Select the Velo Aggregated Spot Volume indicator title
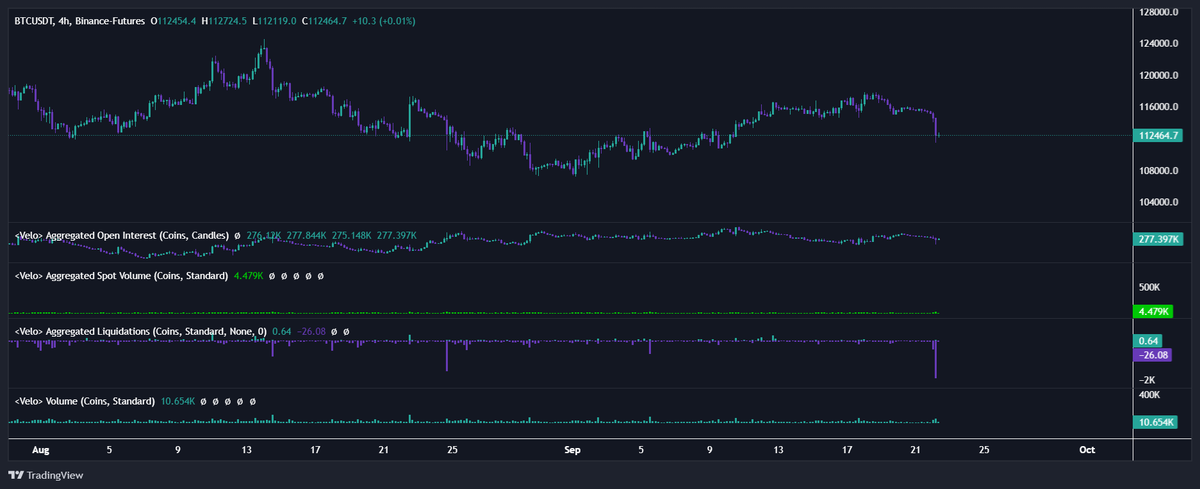This screenshot has height=489, width=1200. [x=120, y=275]
